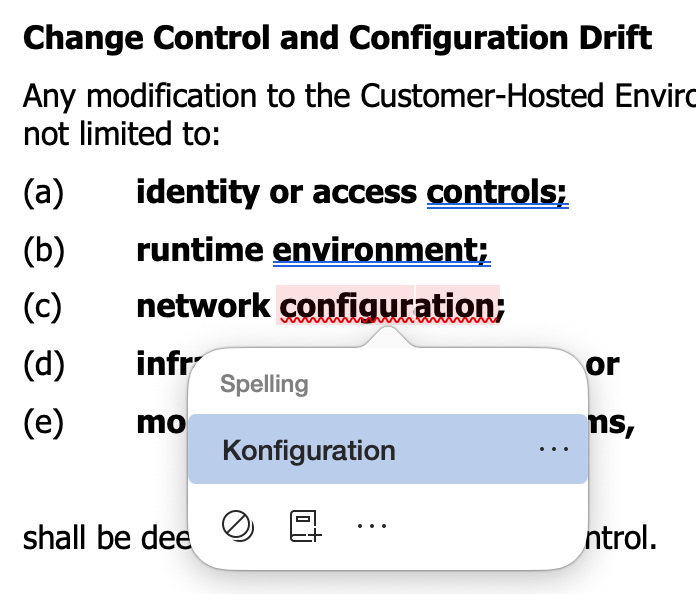
Task: Click the "Spelling" header label in the popup
Action: [x=264, y=384]
